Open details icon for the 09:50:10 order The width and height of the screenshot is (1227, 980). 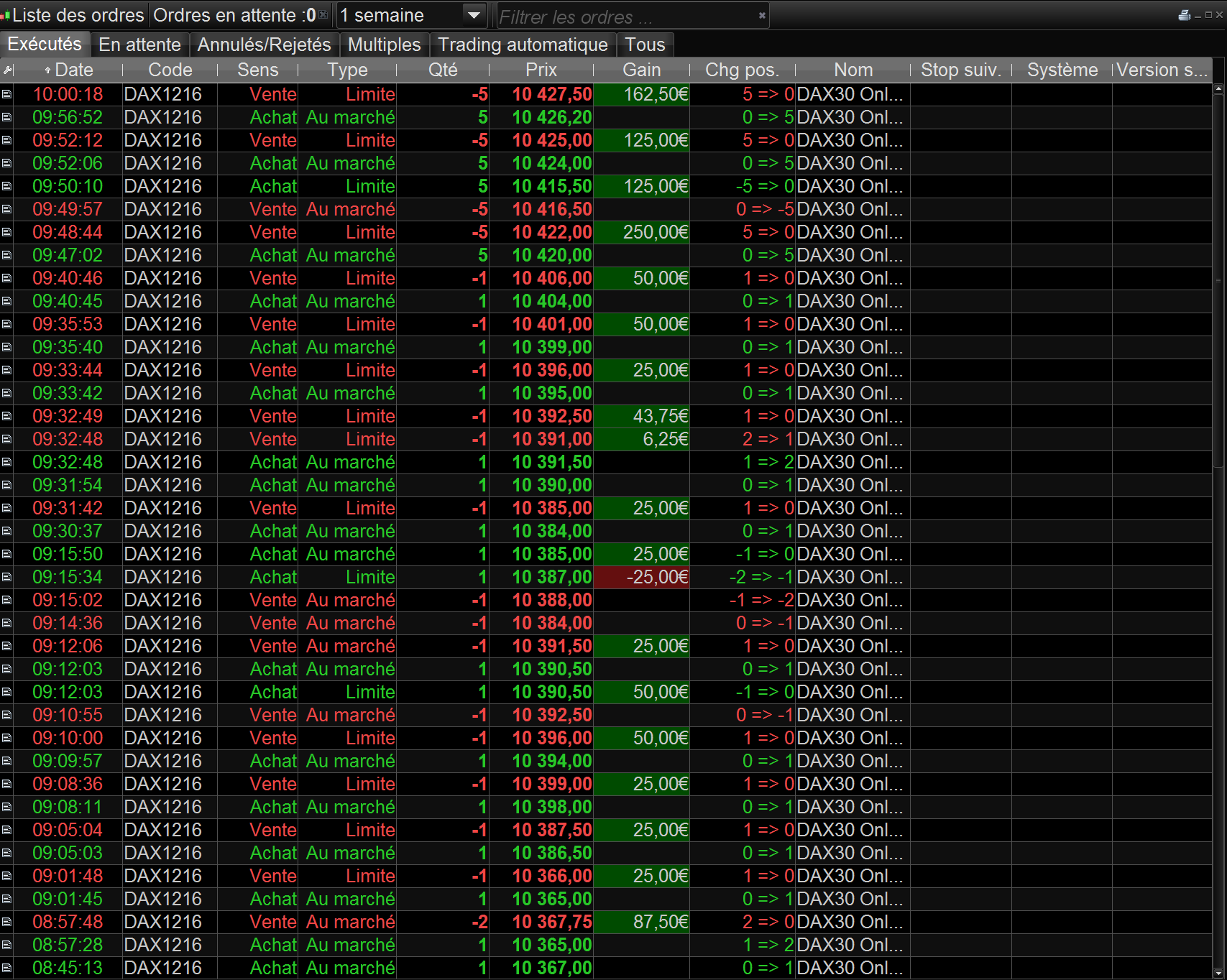click(6, 186)
